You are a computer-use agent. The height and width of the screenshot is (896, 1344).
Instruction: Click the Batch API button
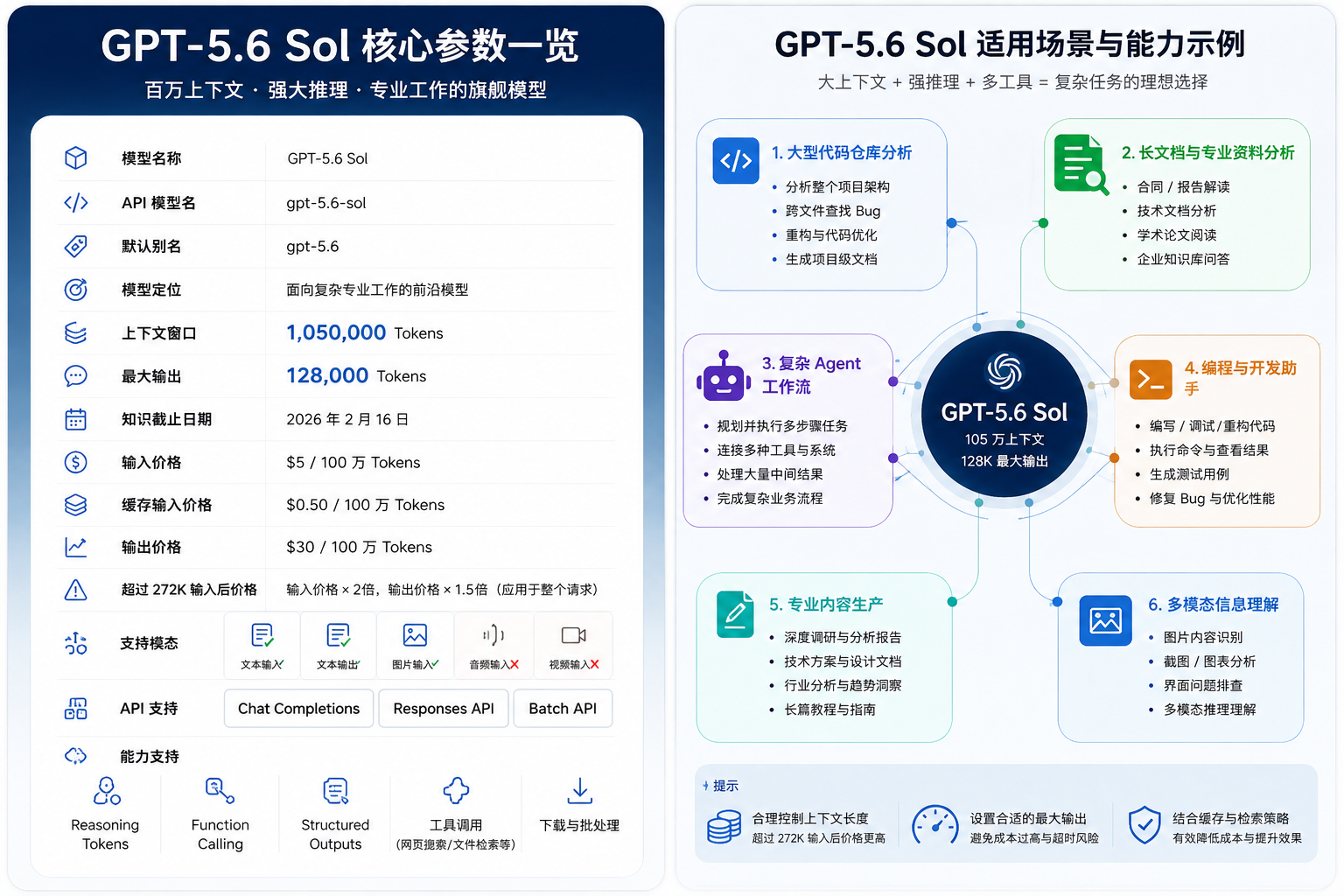tap(563, 709)
